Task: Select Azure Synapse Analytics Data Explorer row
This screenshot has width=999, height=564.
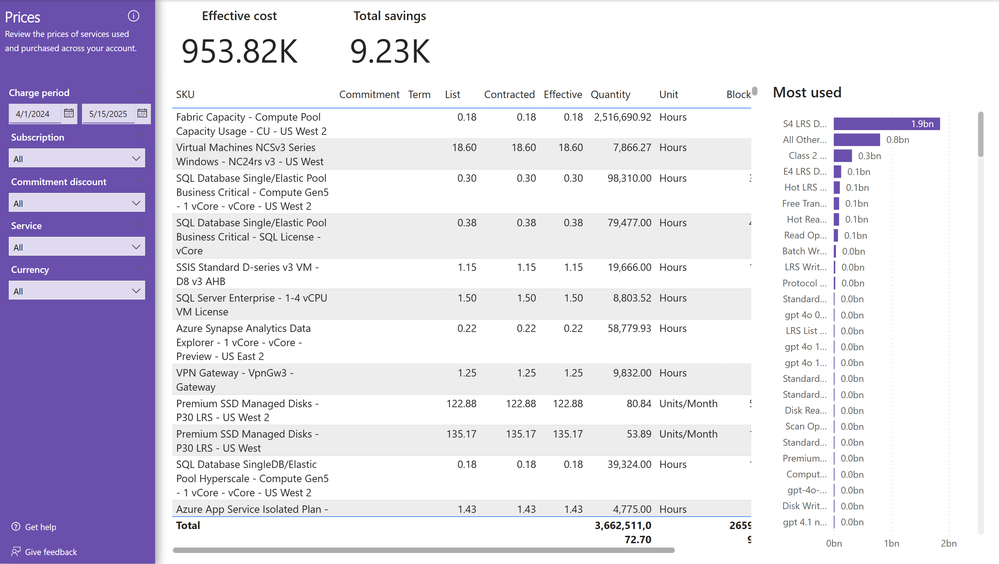Action: [461, 342]
